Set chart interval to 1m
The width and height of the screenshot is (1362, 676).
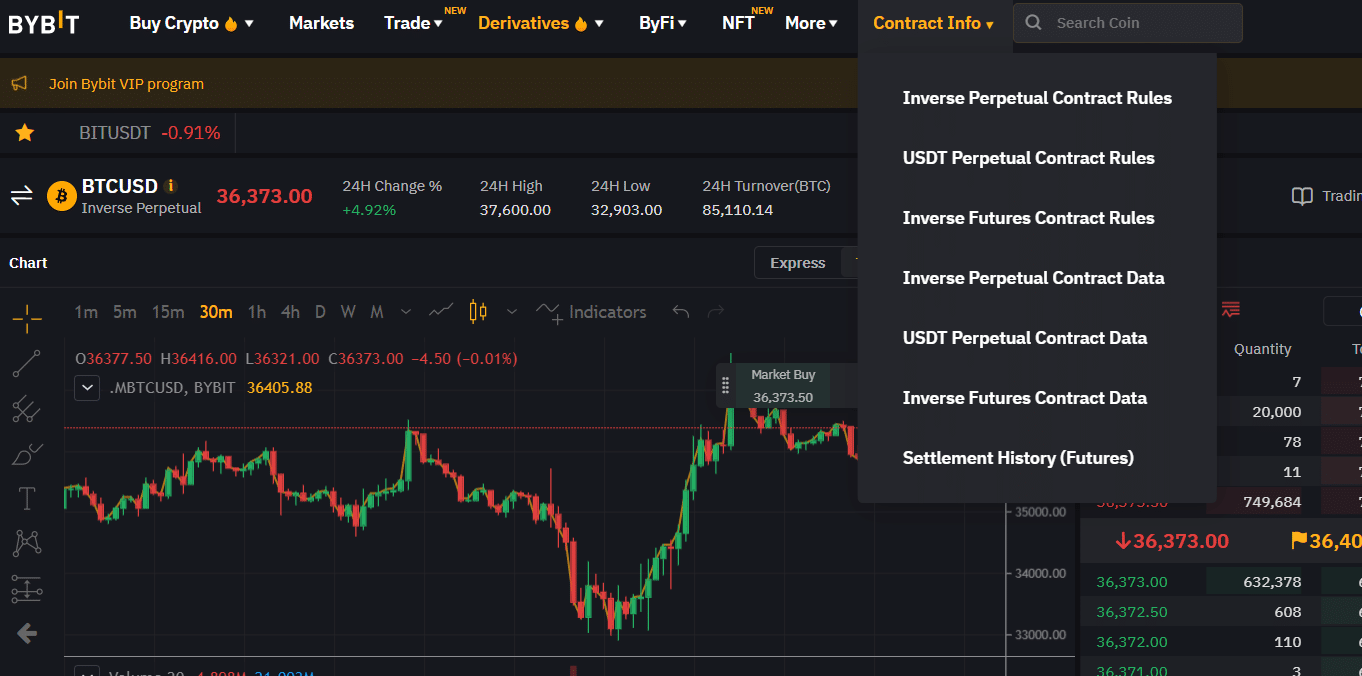pos(86,312)
